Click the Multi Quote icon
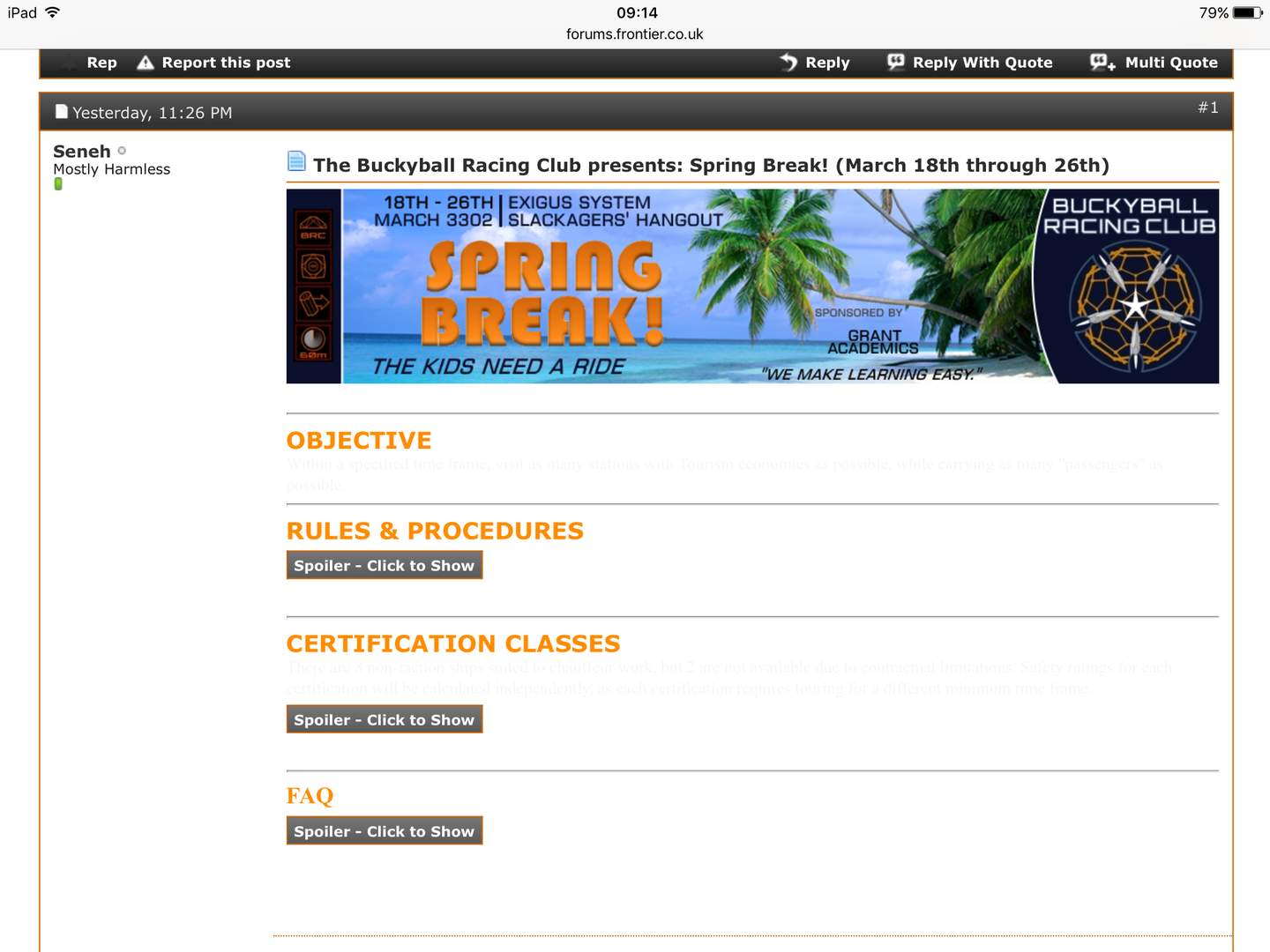Viewport: 1270px width, 952px height. tap(1102, 62)
